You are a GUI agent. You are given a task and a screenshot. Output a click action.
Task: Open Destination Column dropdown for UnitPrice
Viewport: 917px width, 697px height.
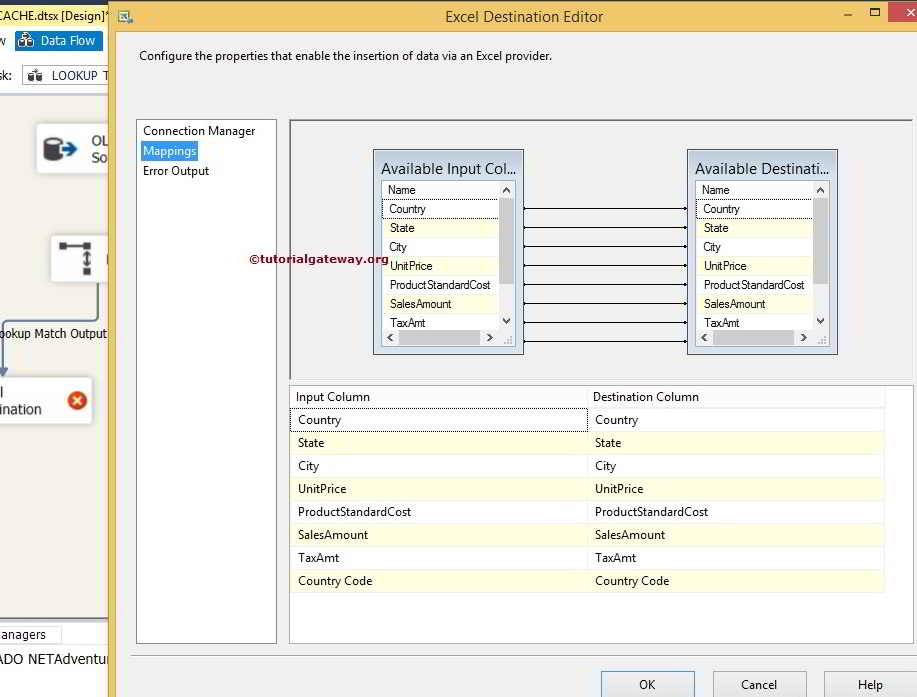[735, 489]
